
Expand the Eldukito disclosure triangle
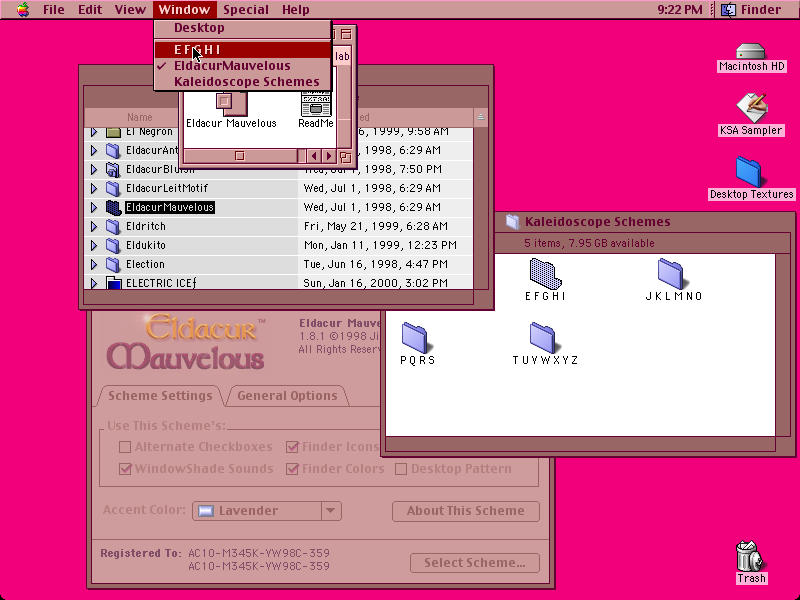(x=94, y=245)
